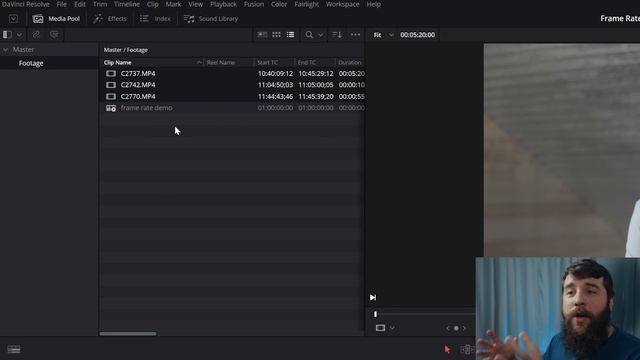
Task: Switch media pool to metadata view
Action: pos(262,35)
